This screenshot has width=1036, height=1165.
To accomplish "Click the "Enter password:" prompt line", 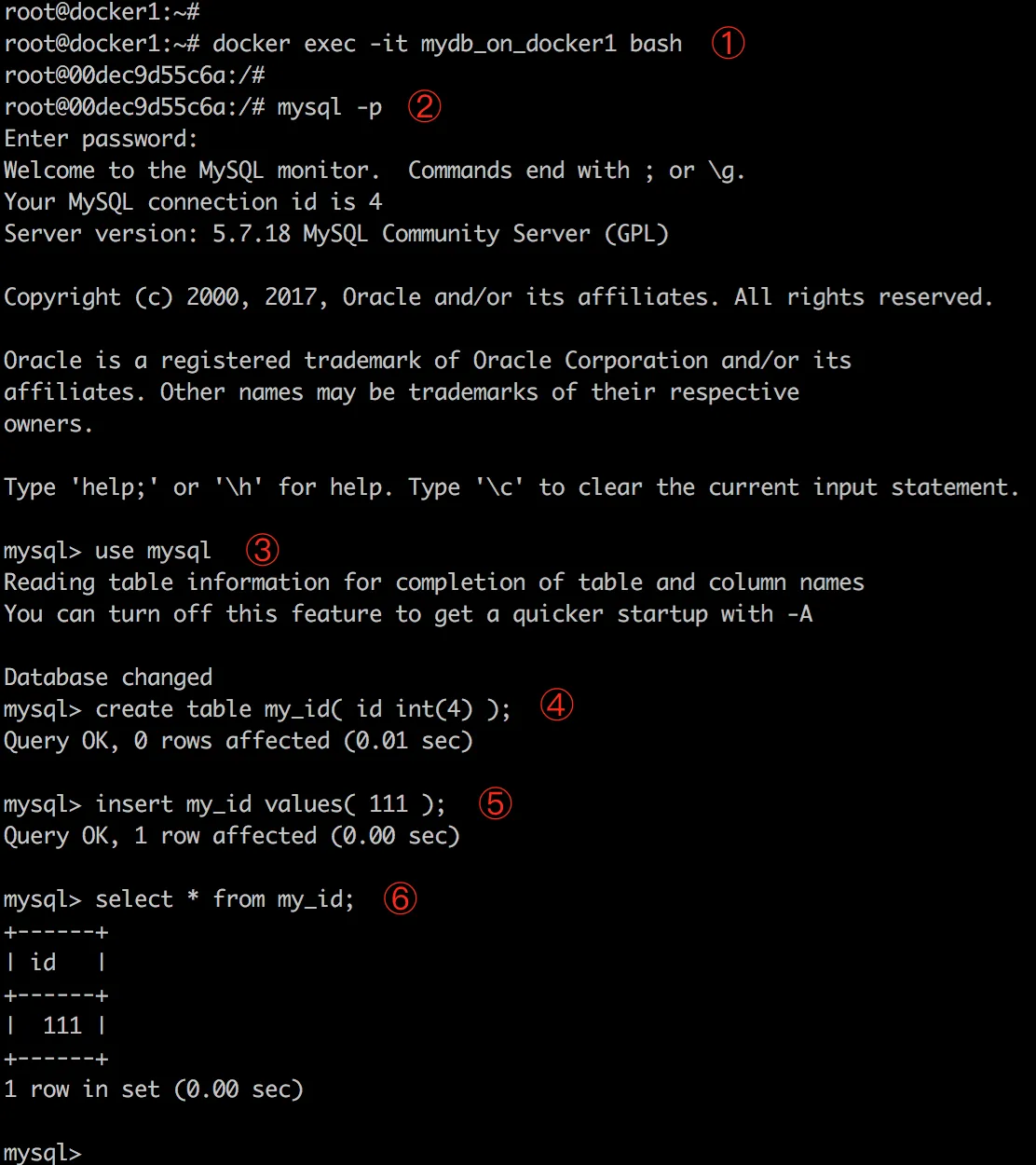I will (101, 139).
